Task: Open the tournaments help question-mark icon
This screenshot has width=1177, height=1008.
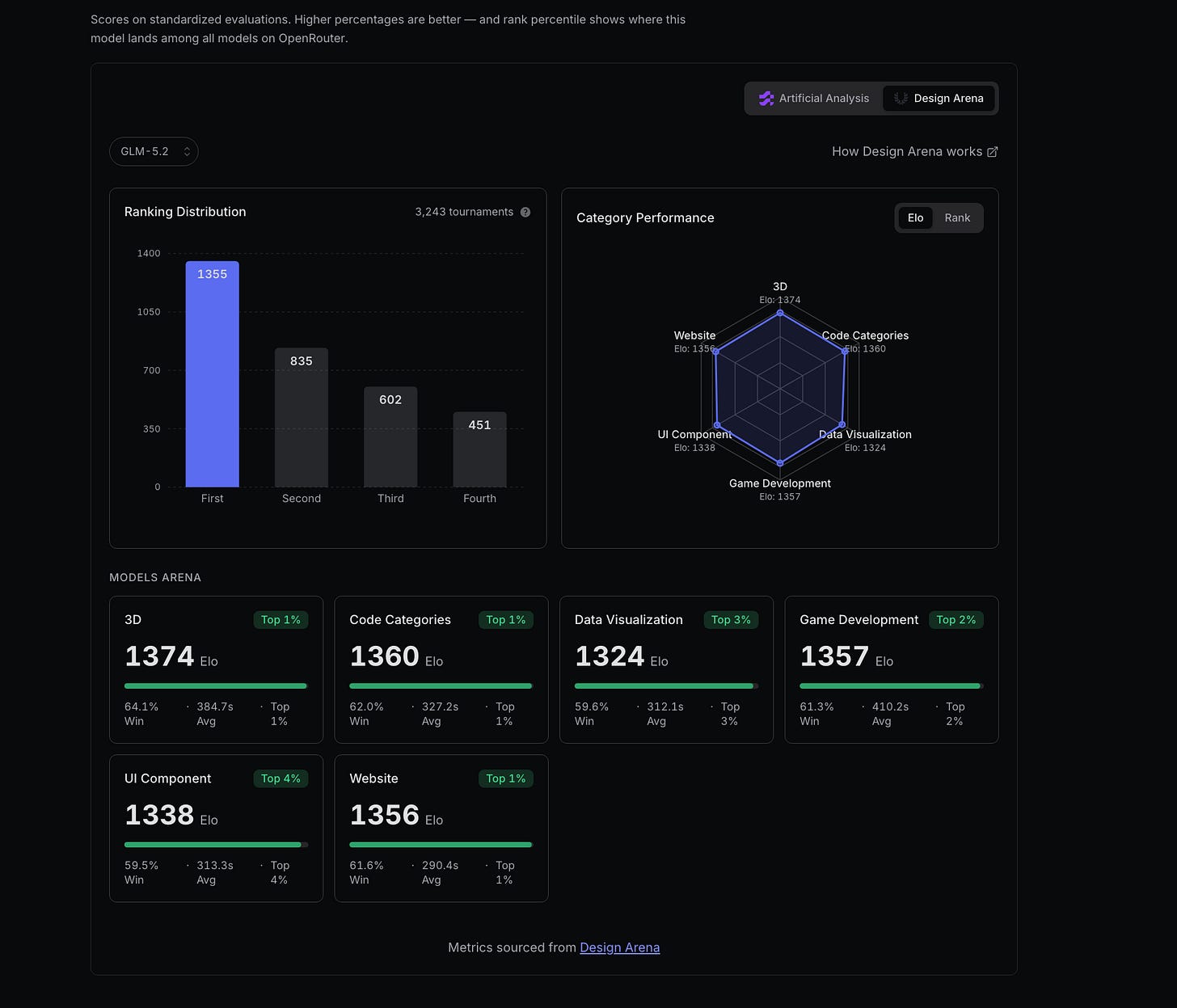Action: tap(525, 212)
